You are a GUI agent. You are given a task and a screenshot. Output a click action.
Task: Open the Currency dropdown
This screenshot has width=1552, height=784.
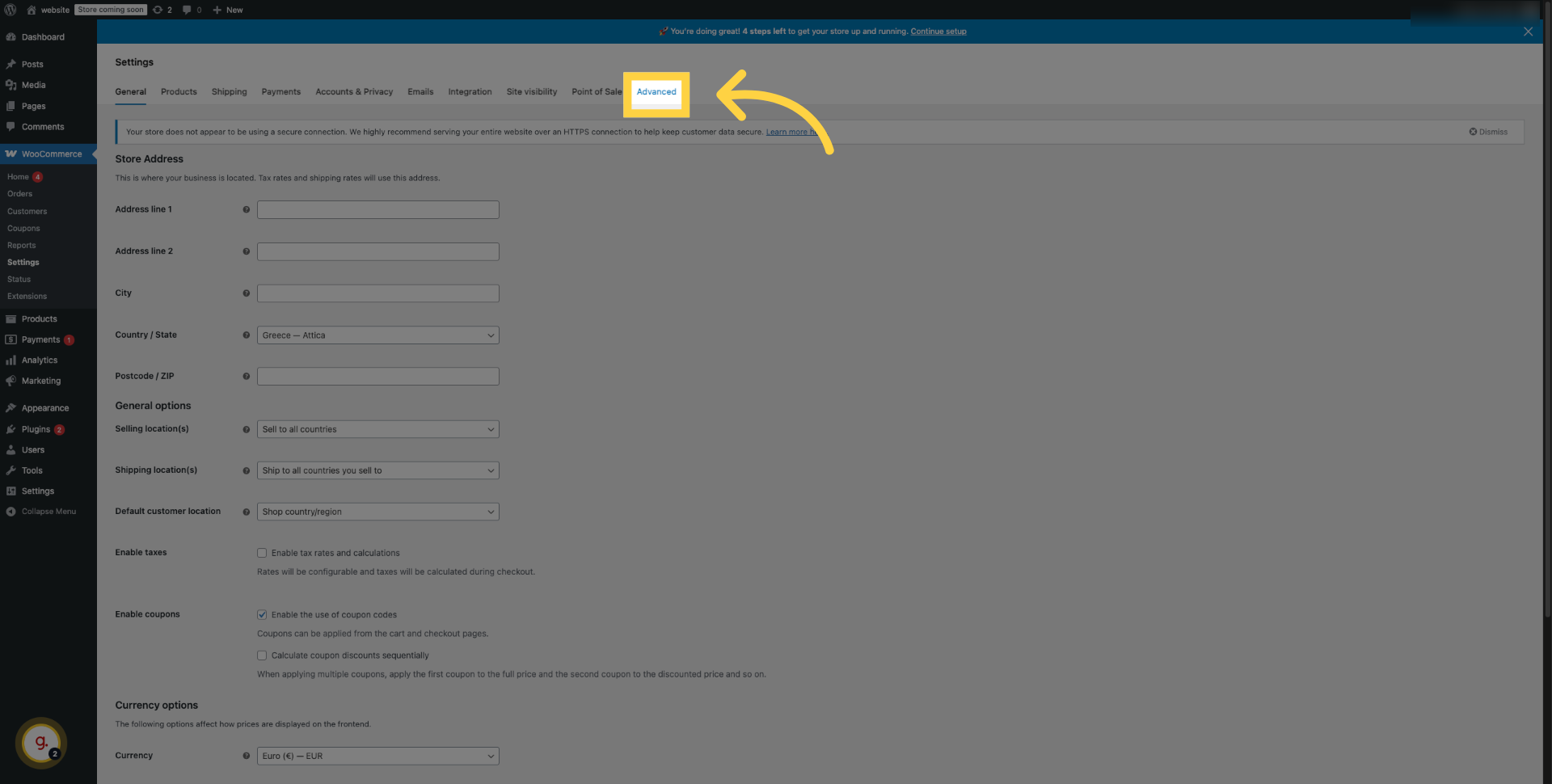tap(378, 756)
